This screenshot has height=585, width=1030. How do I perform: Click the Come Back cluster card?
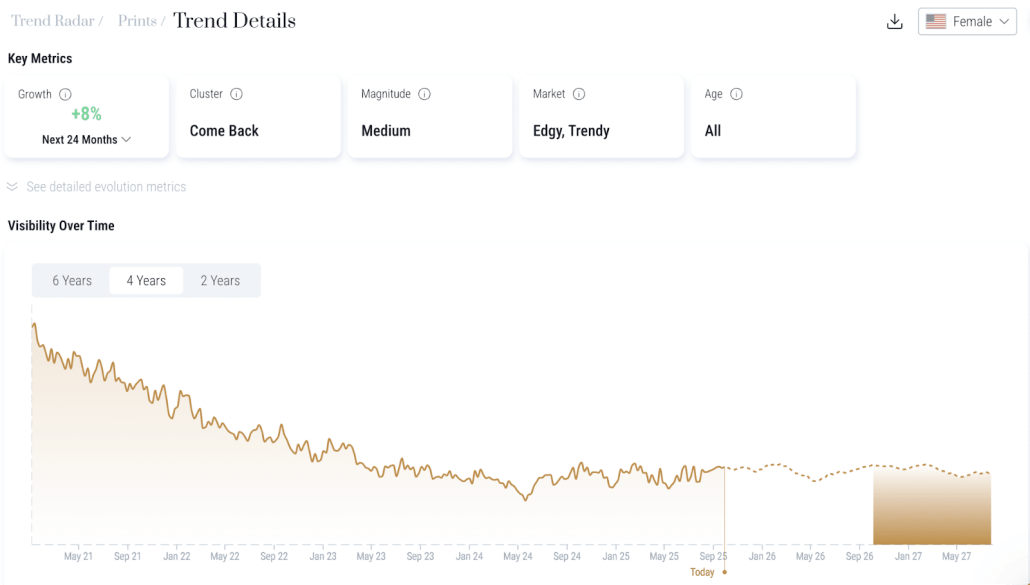pos(258,116)
